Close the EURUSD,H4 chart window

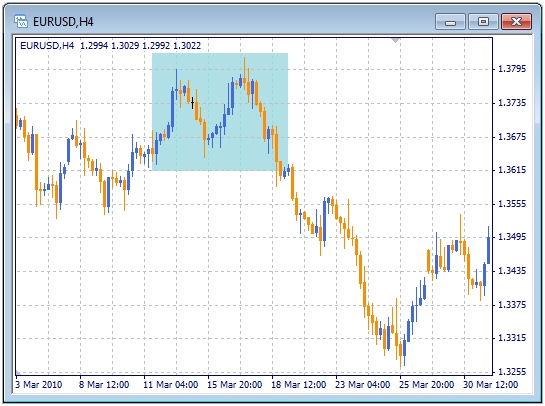(516, 22)
